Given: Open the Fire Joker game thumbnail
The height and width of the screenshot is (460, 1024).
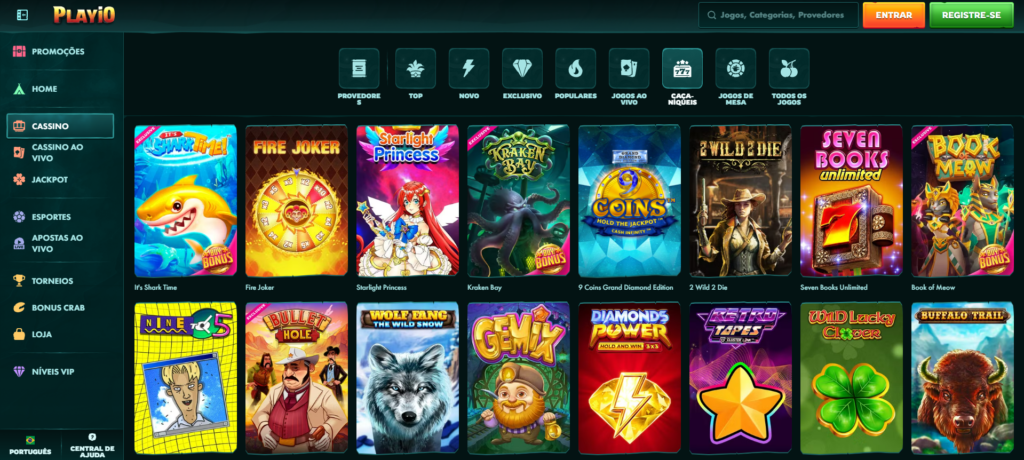Looking at the screenshot, I should 296,201.
